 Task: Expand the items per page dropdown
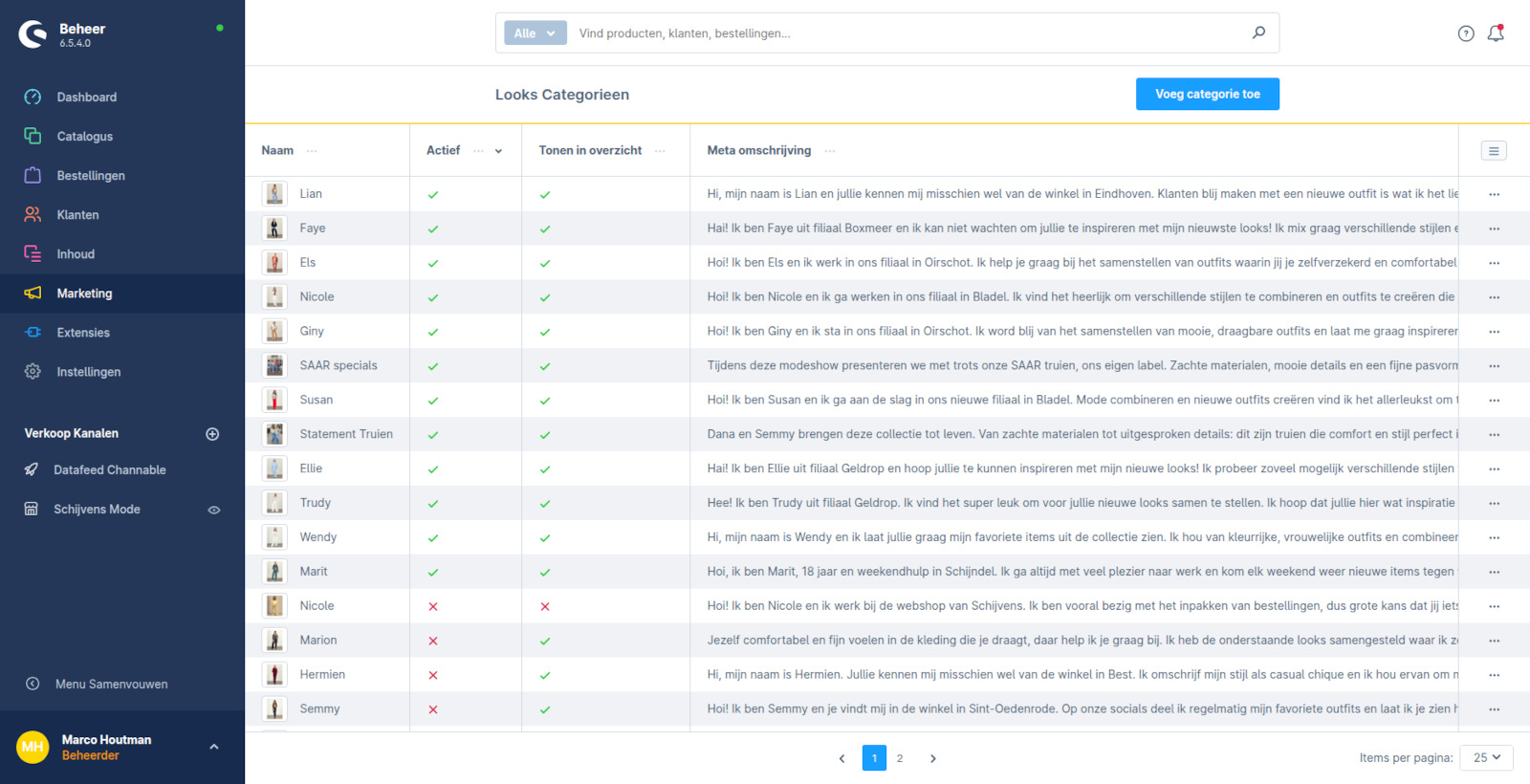tap(1486, 758)
